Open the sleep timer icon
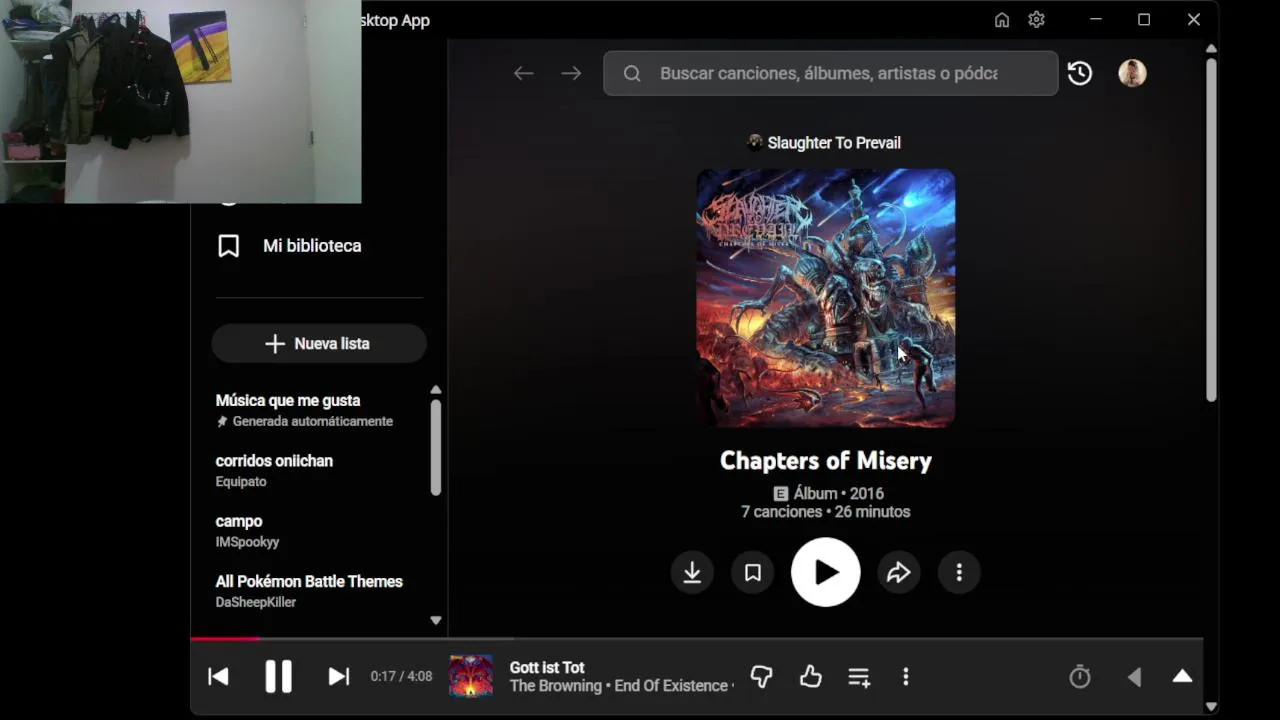This screenshot has height=720, width=1280. pyautogui.click(x=1080, y=677)
